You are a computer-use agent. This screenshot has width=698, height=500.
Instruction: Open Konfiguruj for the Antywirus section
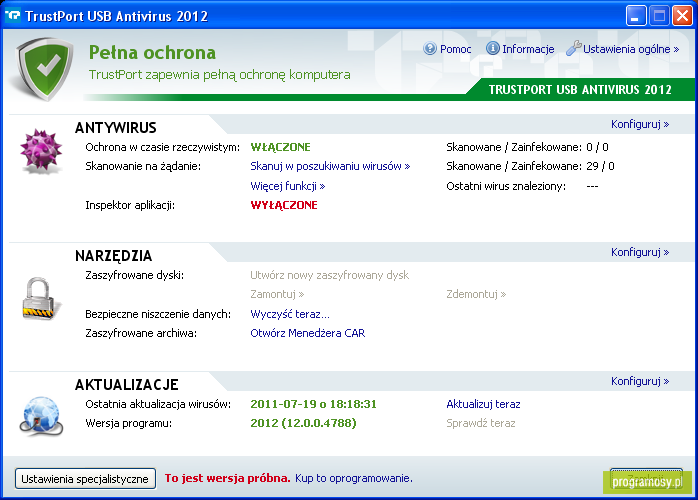coord(640,124)
